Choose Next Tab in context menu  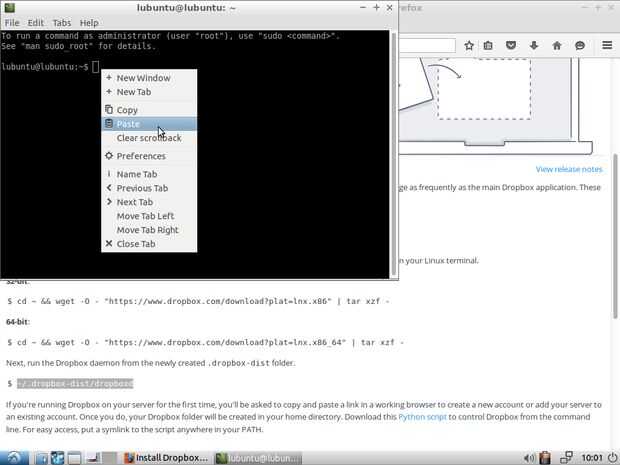click(149, 202)
